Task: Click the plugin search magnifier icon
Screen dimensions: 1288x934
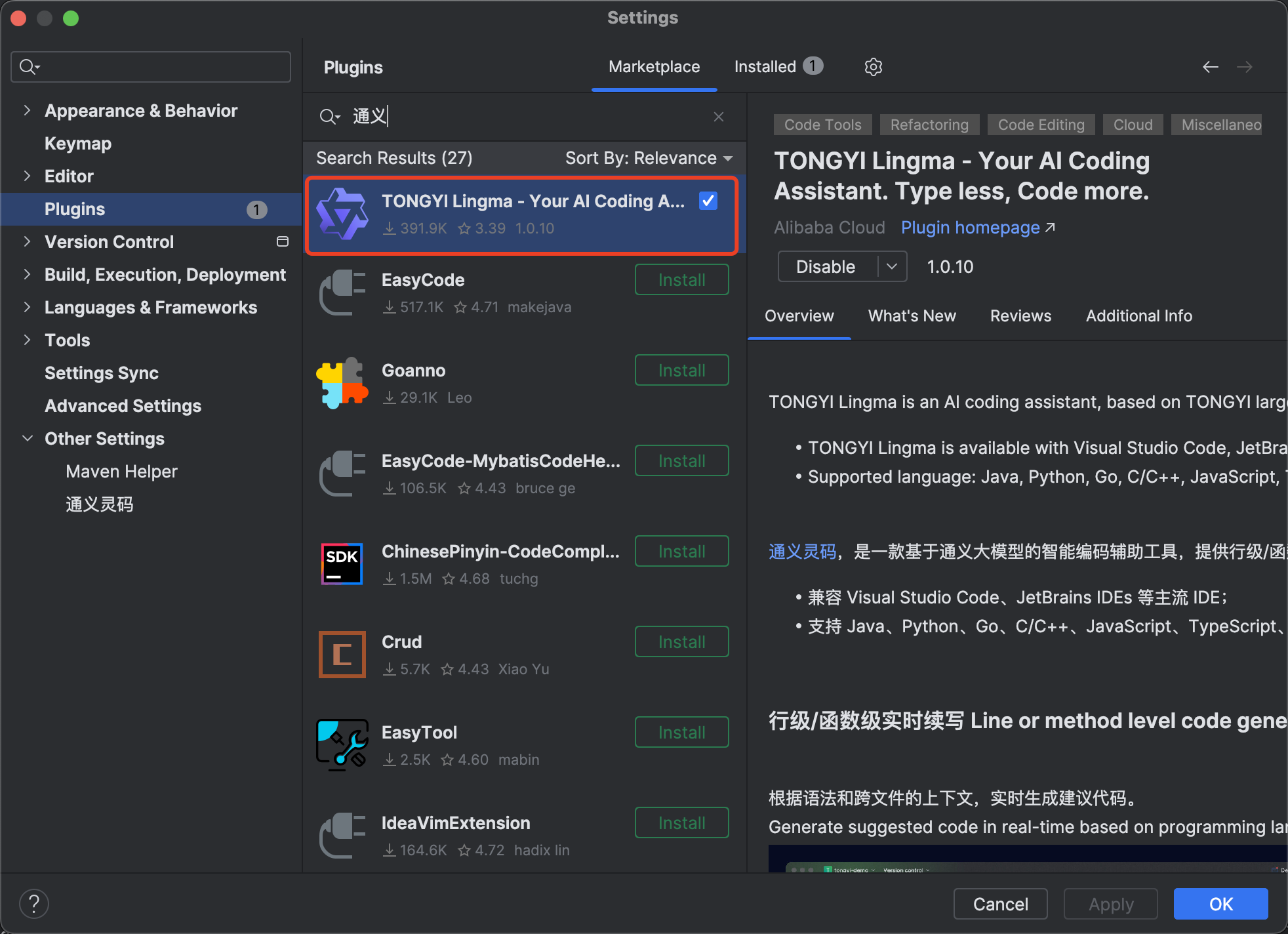Action: [329, 117]
